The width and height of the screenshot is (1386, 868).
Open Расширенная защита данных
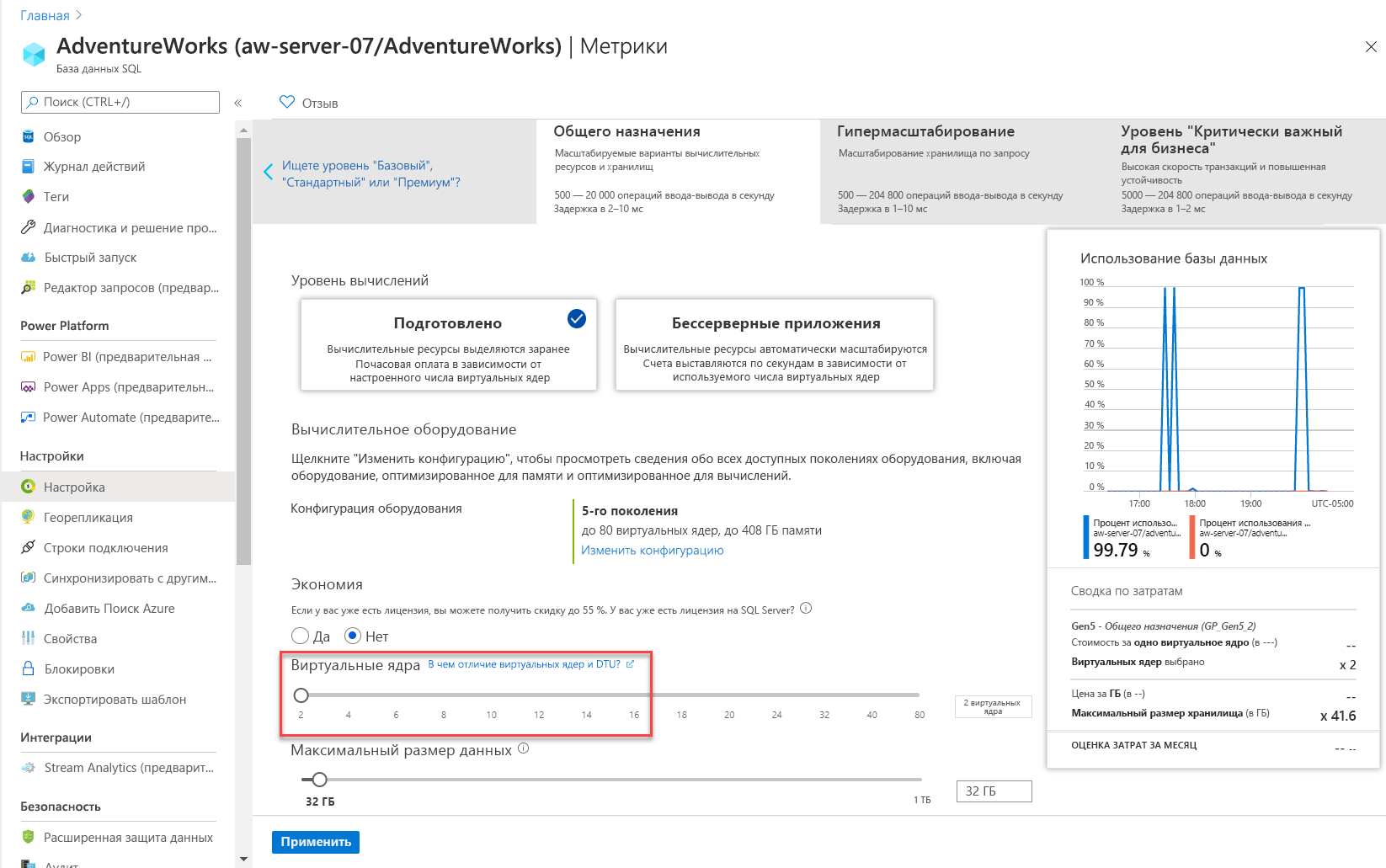pos(118,838)
